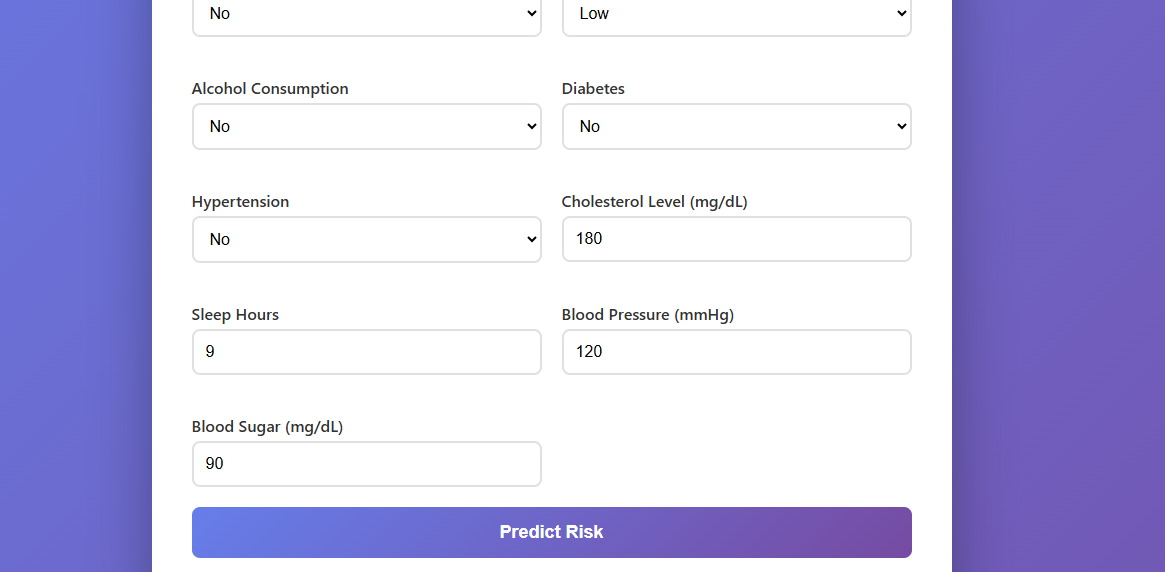1165x572 pixels.
Task: Click the Hypertension label text
Action: pyautogui.click(x=240, y=202)
